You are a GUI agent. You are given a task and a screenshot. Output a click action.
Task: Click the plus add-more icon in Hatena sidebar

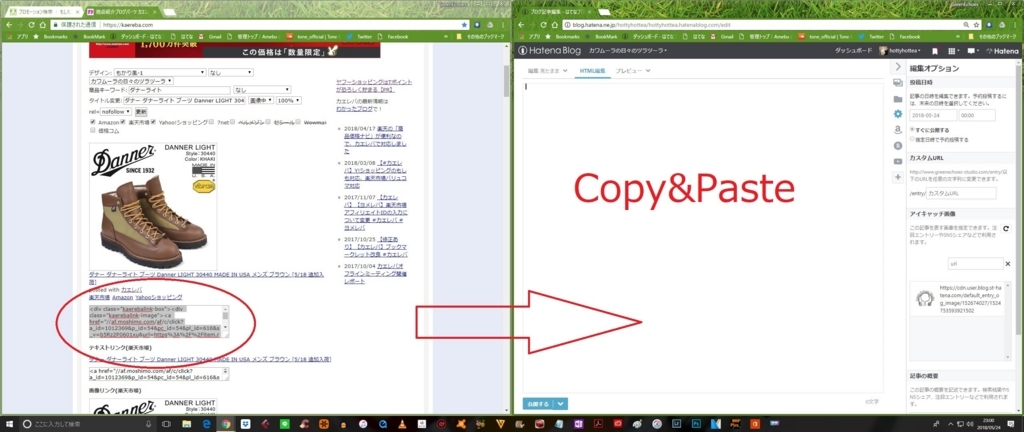(898, 177)
